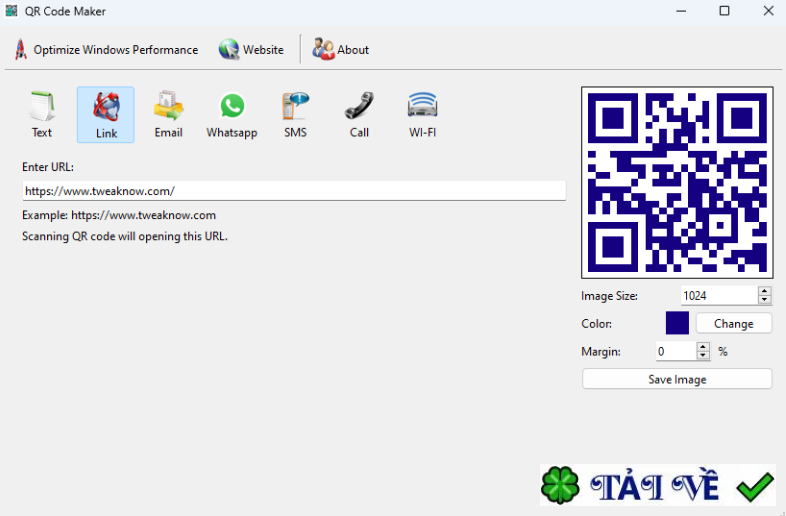Pick the SMS QR type icon

295,114
